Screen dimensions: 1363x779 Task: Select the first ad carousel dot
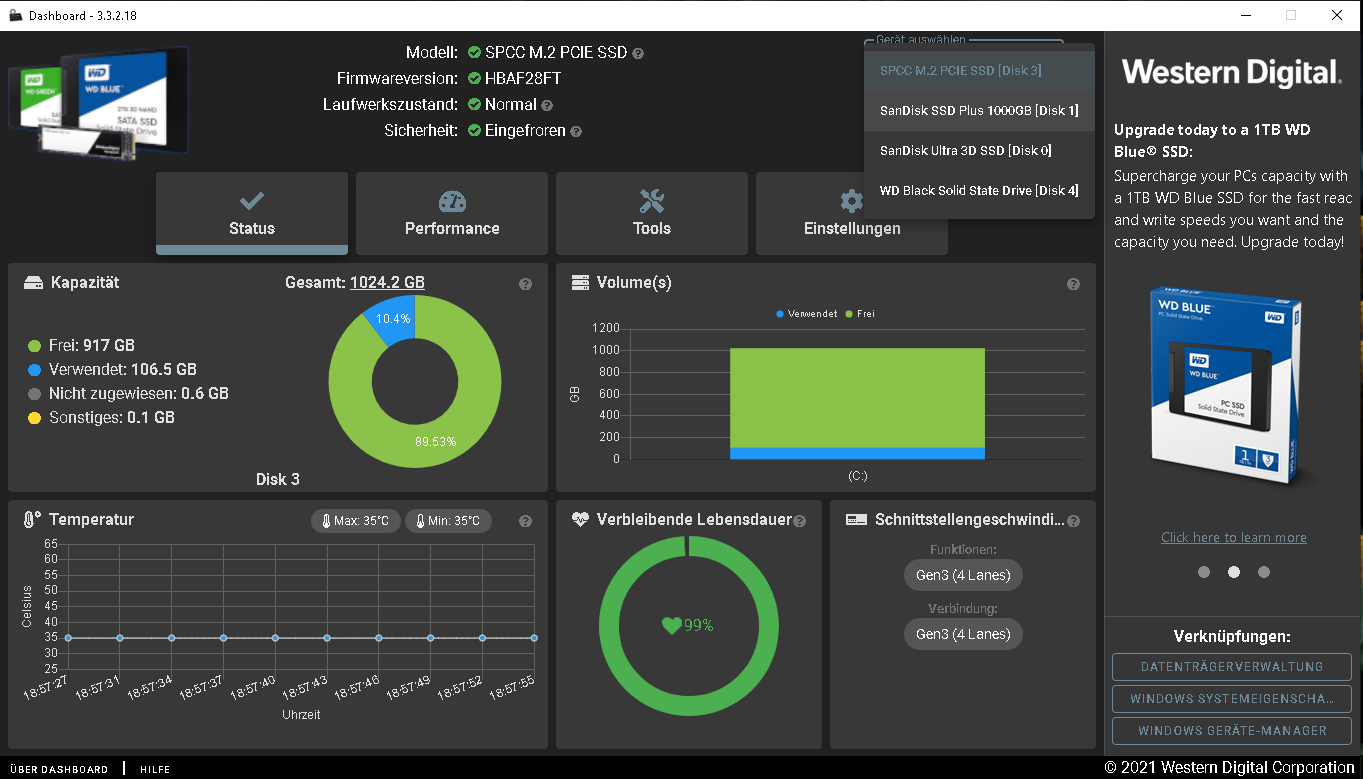click(1204, 572)
